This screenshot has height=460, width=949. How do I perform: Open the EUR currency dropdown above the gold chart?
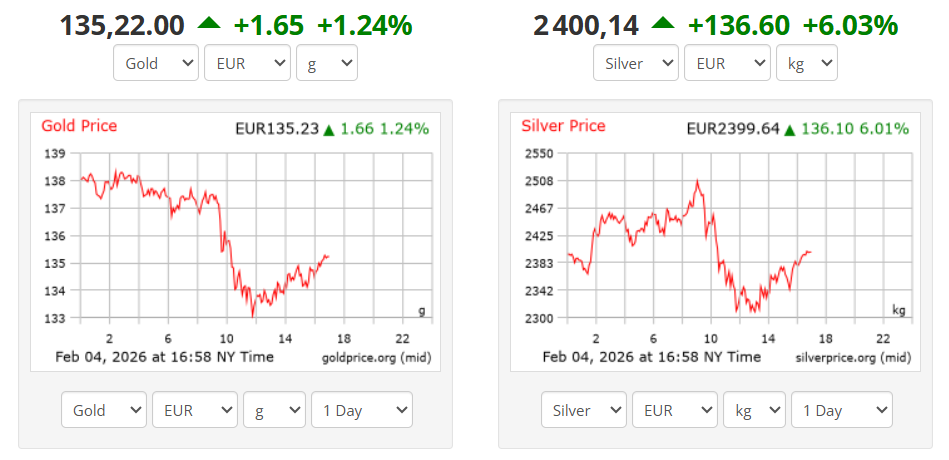(247, 63)
